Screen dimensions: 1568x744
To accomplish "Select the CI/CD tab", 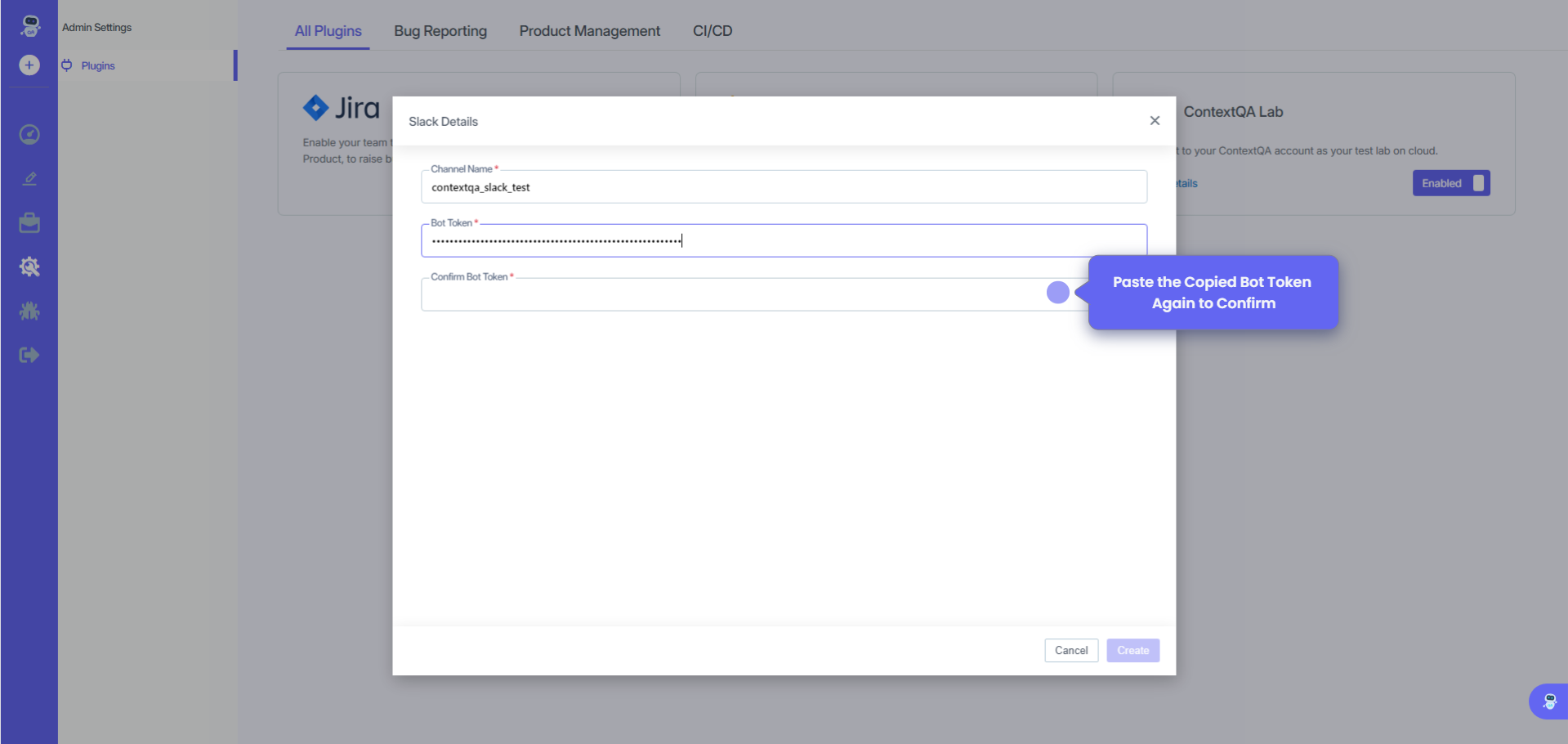I will (x=713, y=31).
